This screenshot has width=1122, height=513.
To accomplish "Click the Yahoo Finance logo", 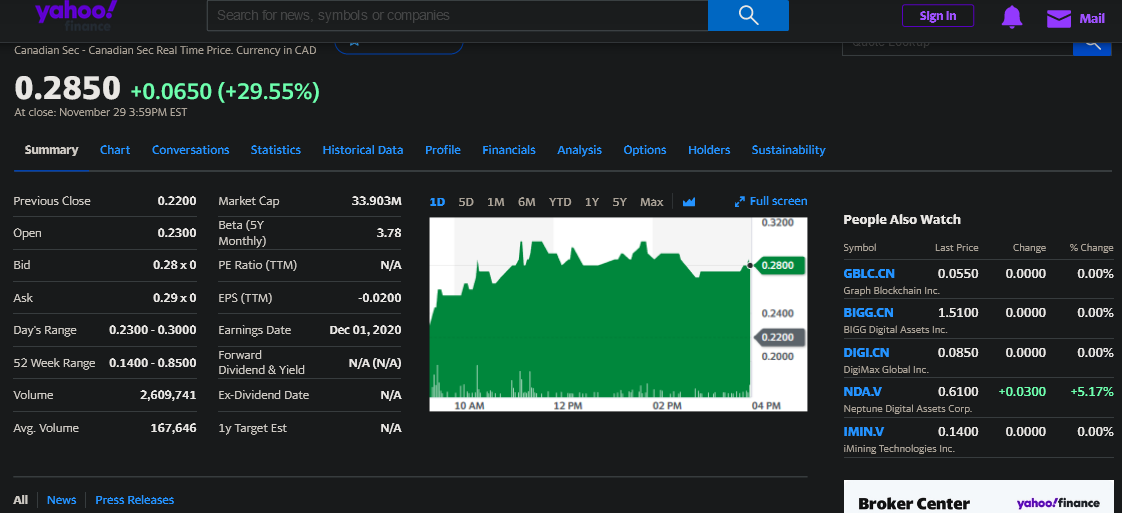I will 76,14.
